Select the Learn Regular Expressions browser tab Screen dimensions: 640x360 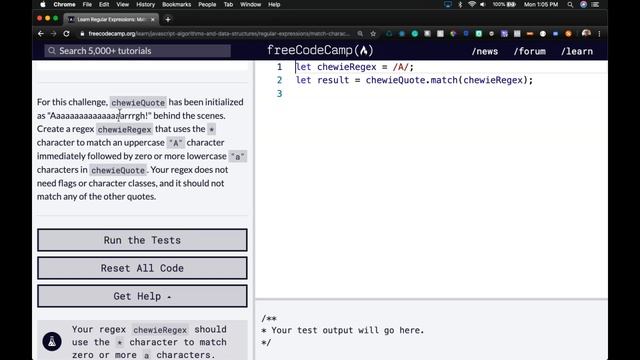[x=111, y=19]
